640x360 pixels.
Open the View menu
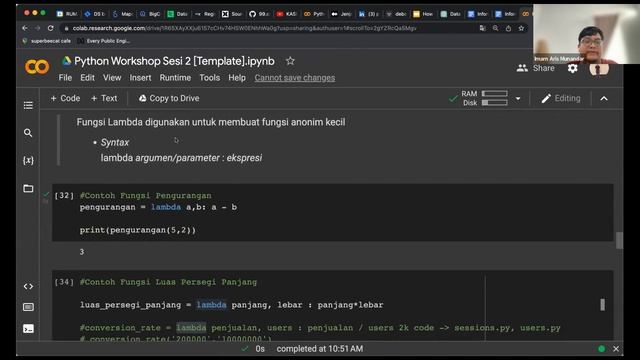coord(112,78)
